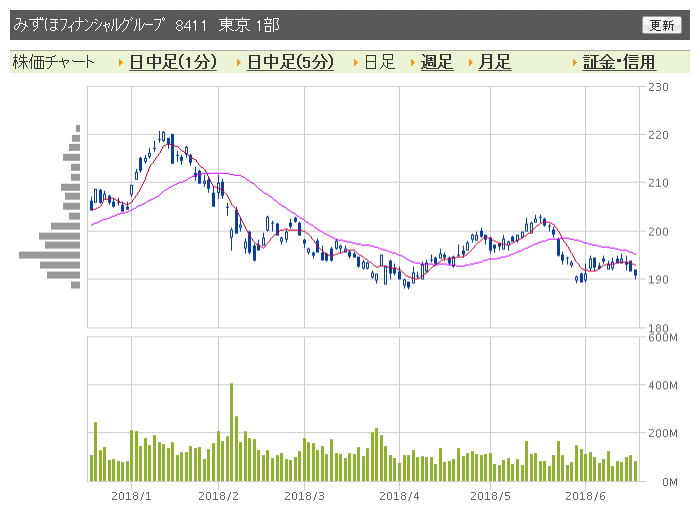698x521 pixels.
Task: Click the 190 price axis label
Action: (x=658, y=279)
